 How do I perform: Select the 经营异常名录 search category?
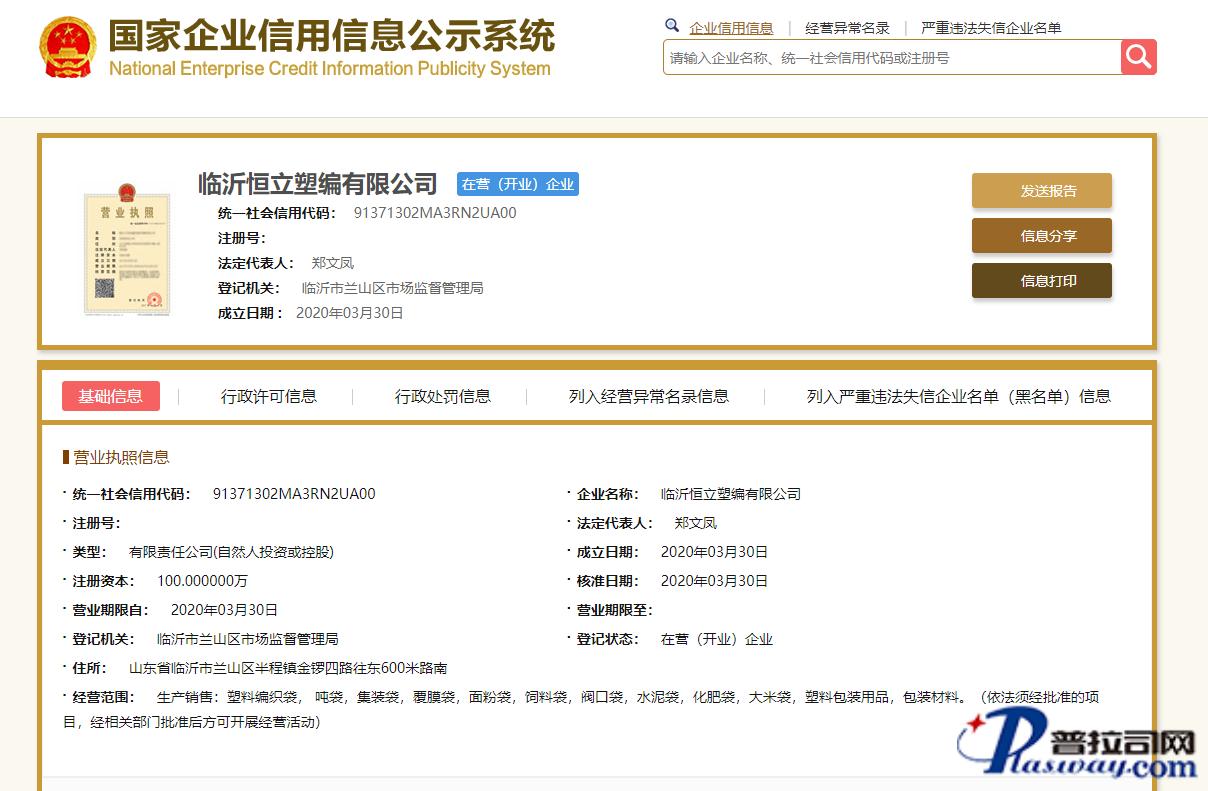click(x=847, y=28)
